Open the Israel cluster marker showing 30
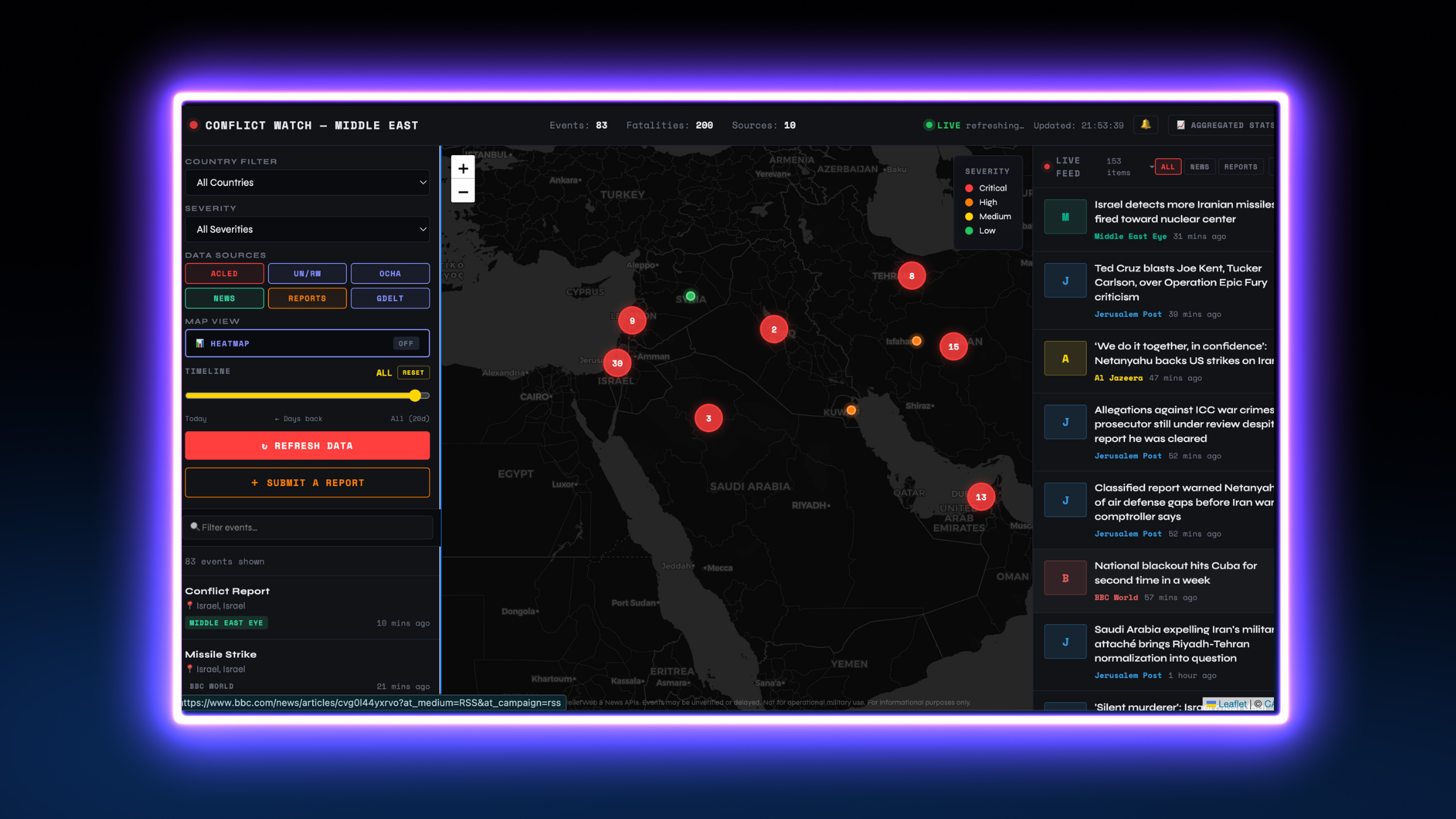Viewport: 1456px width, 819px height. click(617, 363)
